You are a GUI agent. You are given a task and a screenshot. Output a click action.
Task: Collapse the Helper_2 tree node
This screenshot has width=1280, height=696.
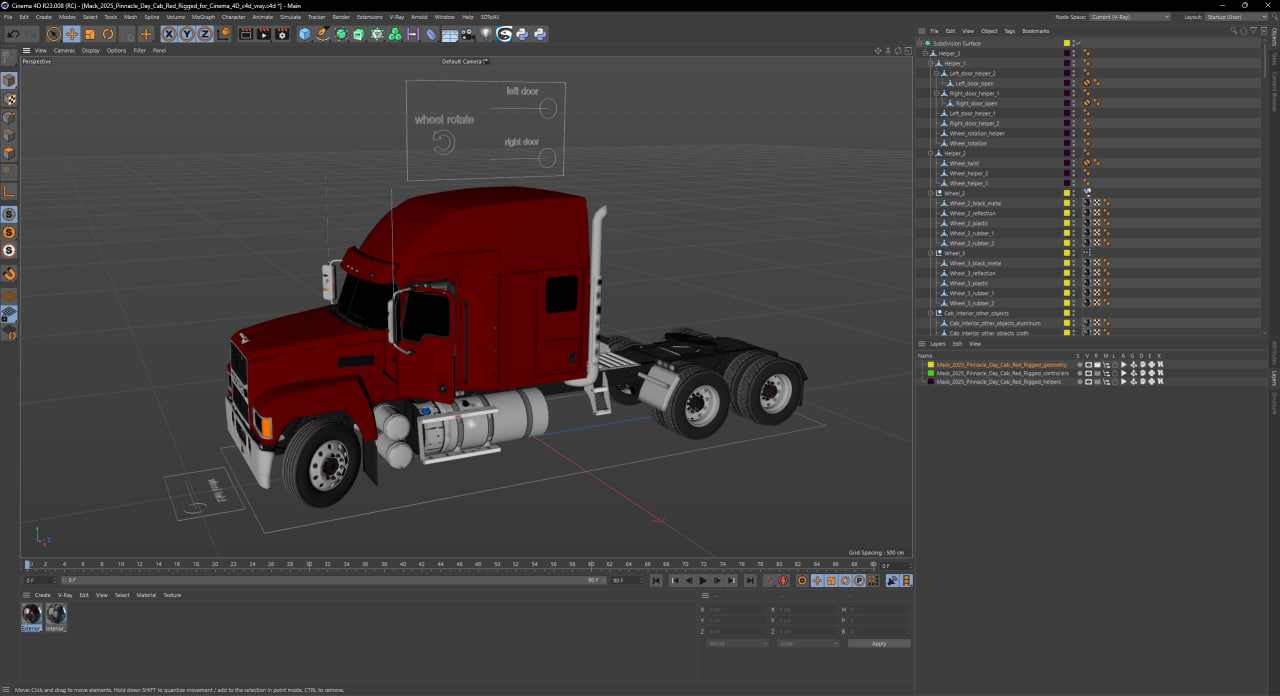click(931, 153)
